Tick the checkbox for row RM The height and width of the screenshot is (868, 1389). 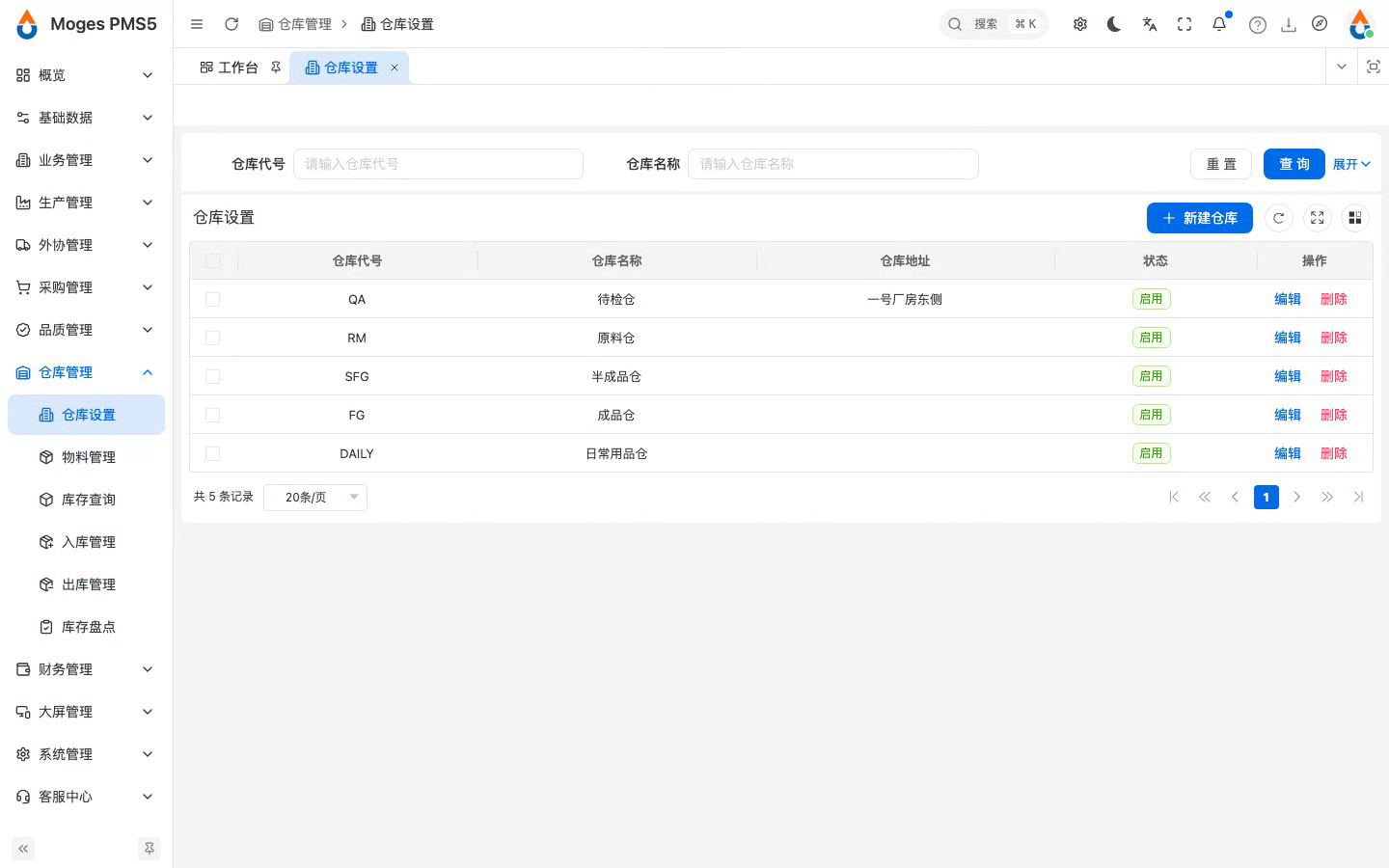tap(213, 338)
